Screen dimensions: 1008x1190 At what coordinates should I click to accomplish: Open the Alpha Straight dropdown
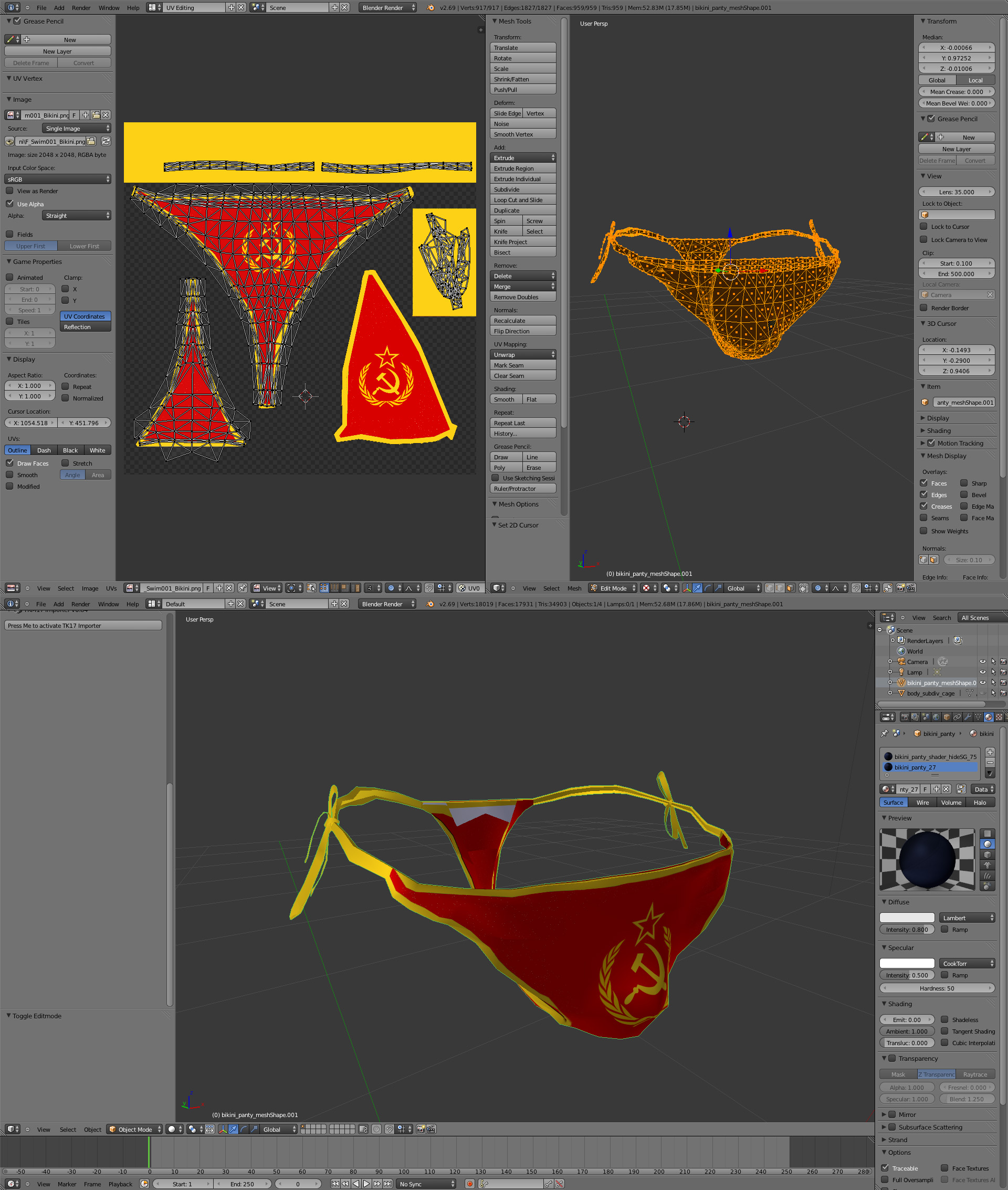pos(77,215)
